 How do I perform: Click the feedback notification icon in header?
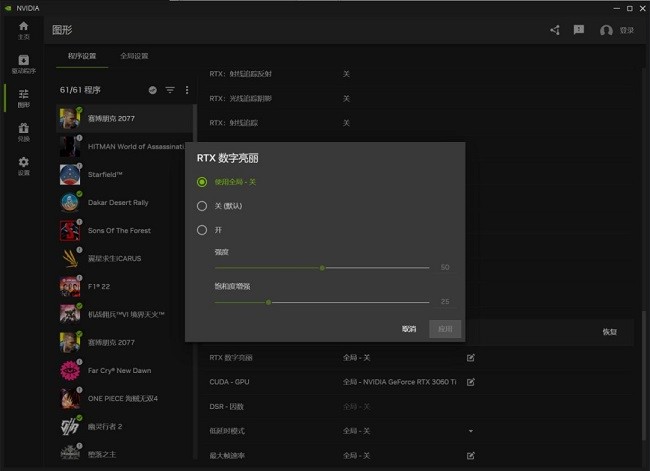pos(578,30)
